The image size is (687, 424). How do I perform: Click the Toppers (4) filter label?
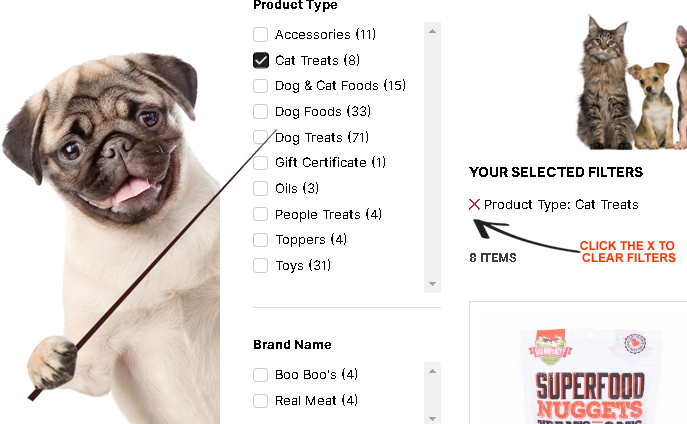[311, 240]
